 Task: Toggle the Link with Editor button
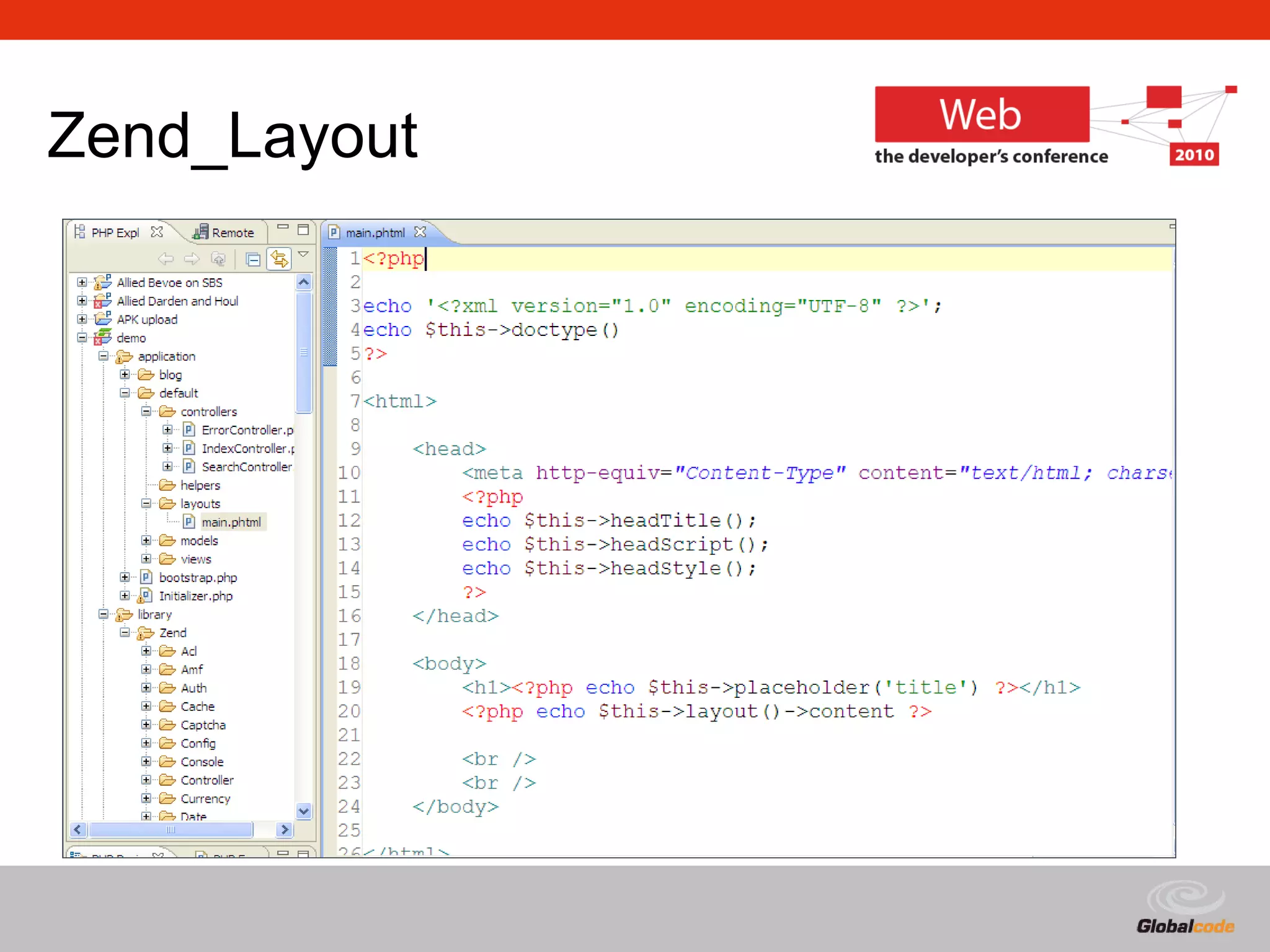[x=279, y=258]
